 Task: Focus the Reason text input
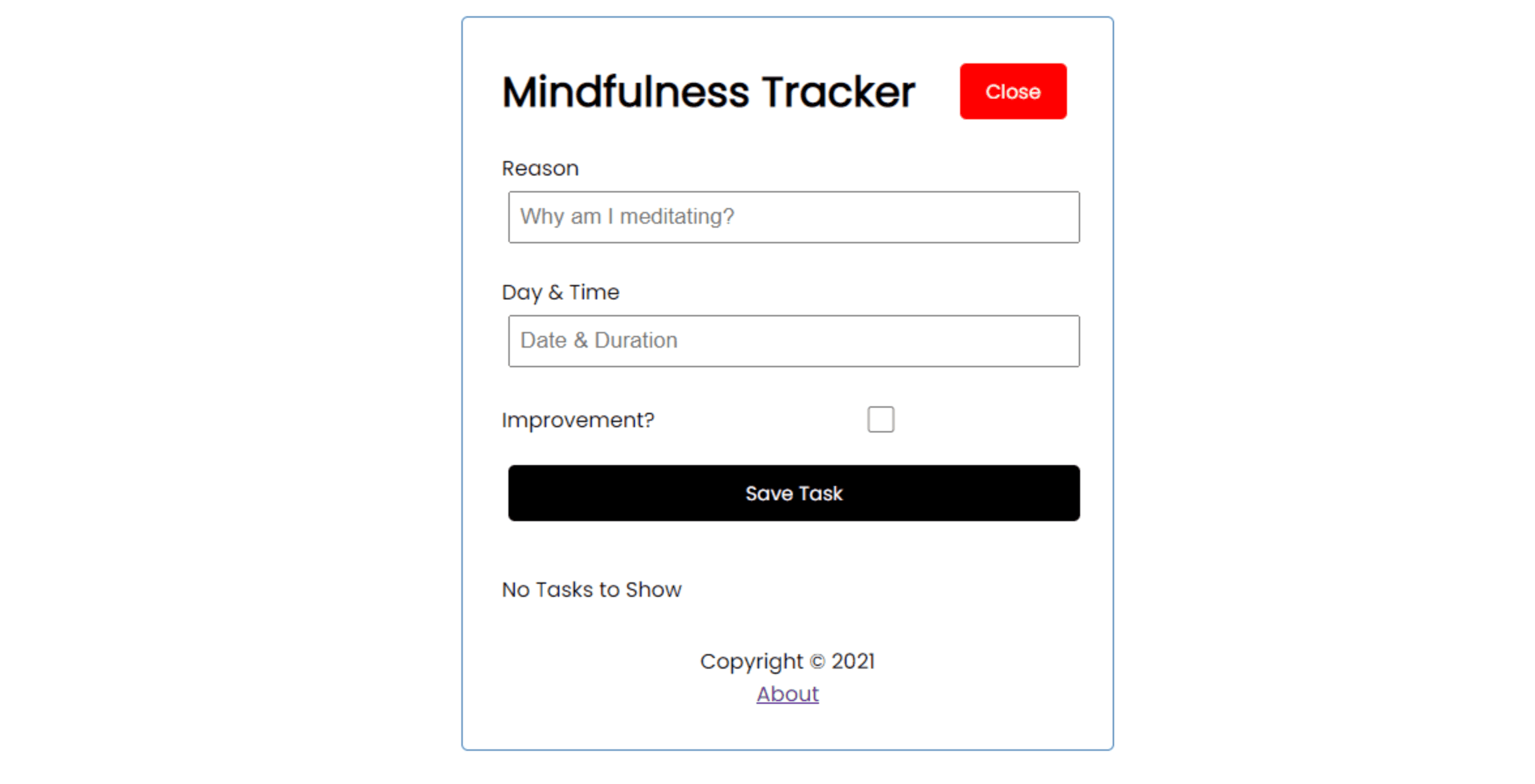[793, 217]
